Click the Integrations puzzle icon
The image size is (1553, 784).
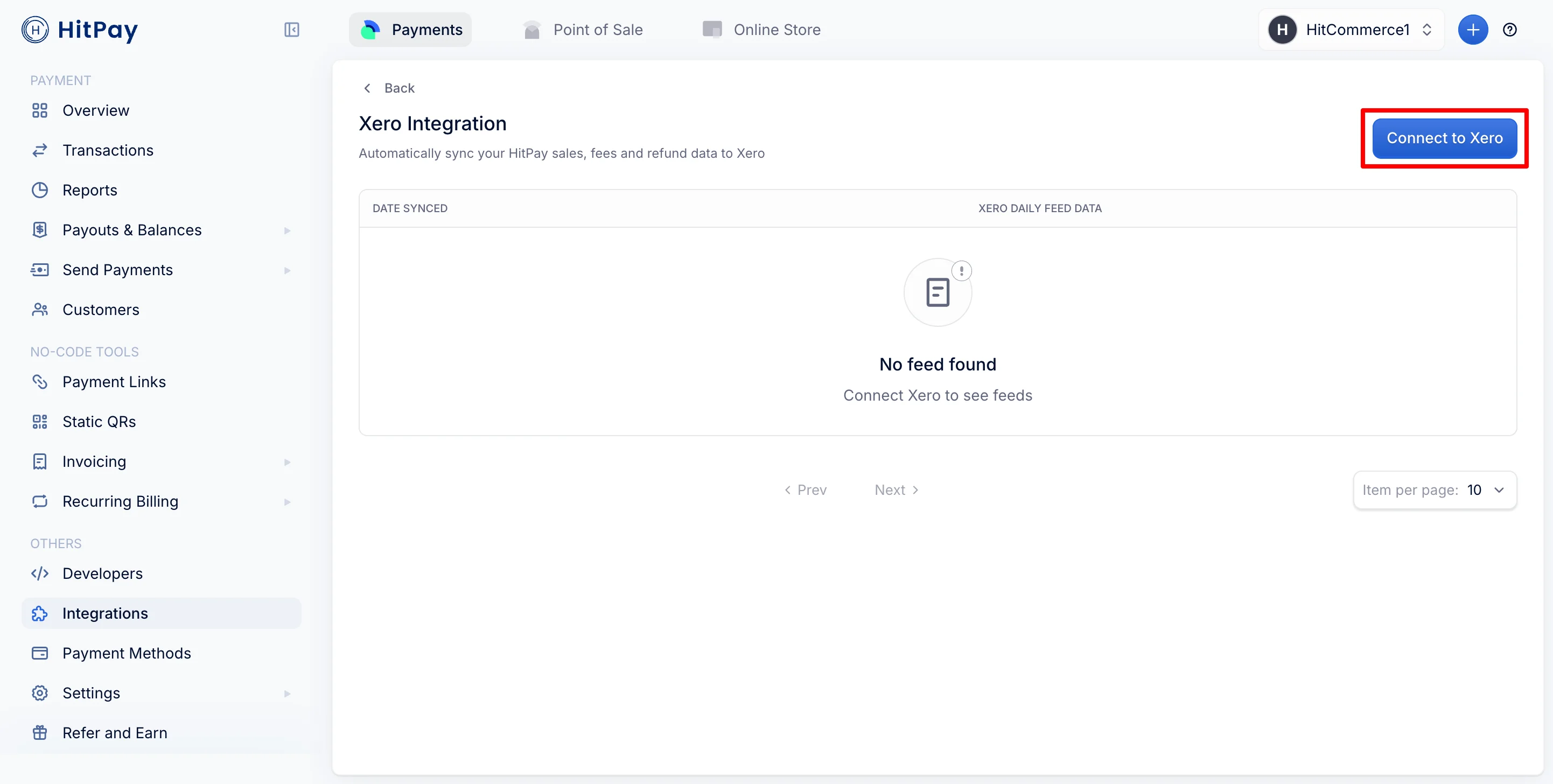[x=40, y=613]
